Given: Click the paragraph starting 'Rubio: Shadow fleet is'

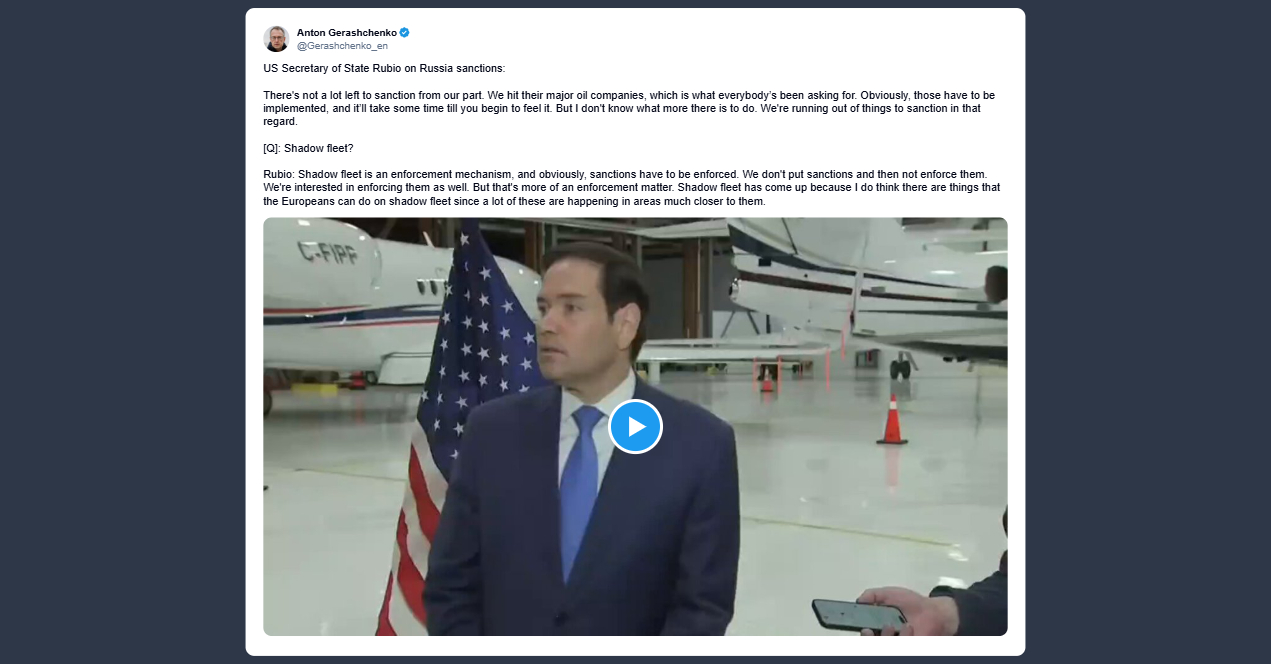Looking at the screenshot, I should coord(632,188).
